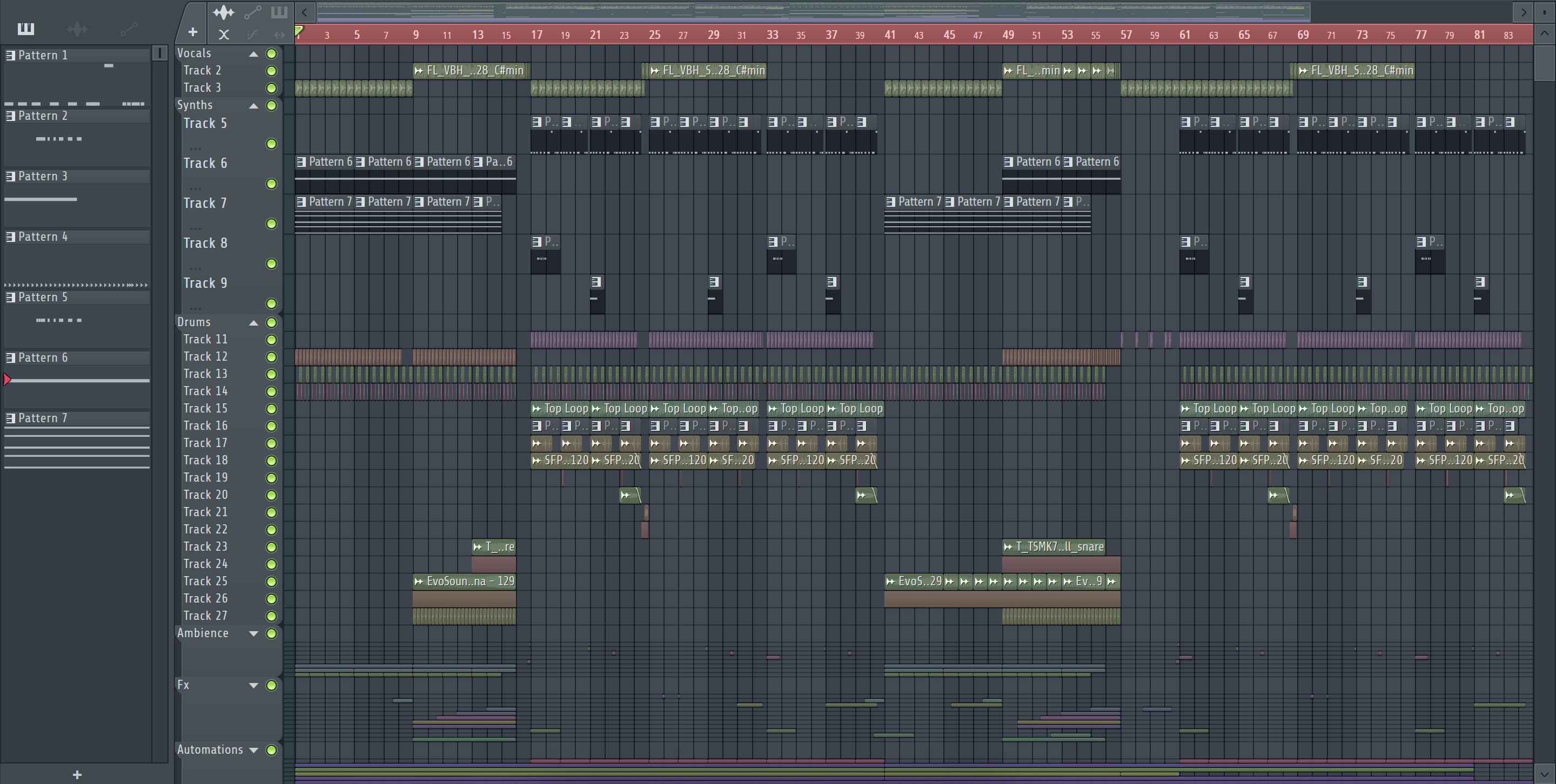Select the T_TSMK7..ll_snare audio clip
Image resolution: width=1556 pixels, height=784 pixels.
click(1054, 547)
